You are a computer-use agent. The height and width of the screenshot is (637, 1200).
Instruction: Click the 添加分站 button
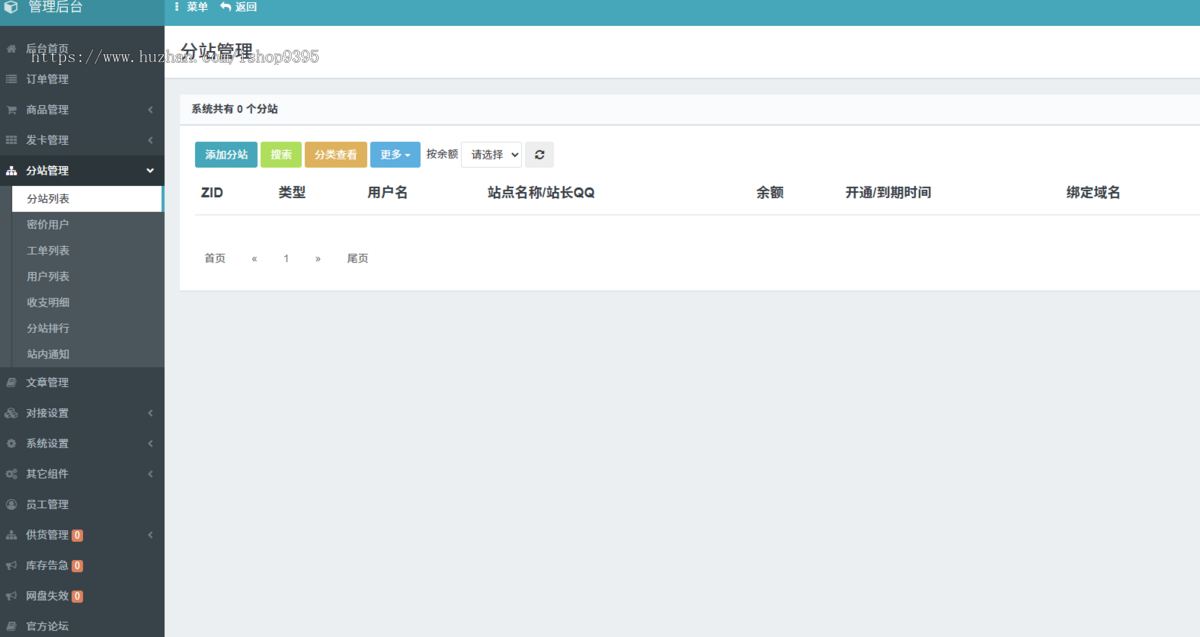tap(226, 155)
